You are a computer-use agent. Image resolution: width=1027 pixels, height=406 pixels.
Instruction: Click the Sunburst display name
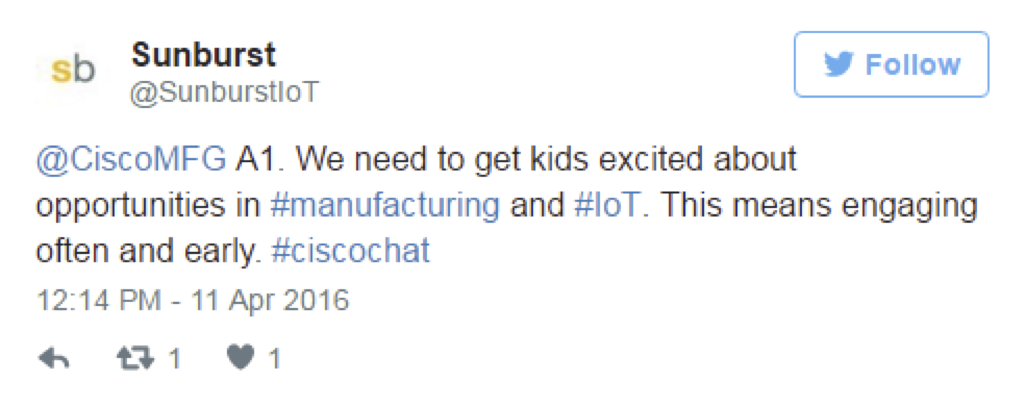click(x=204, y=55)
